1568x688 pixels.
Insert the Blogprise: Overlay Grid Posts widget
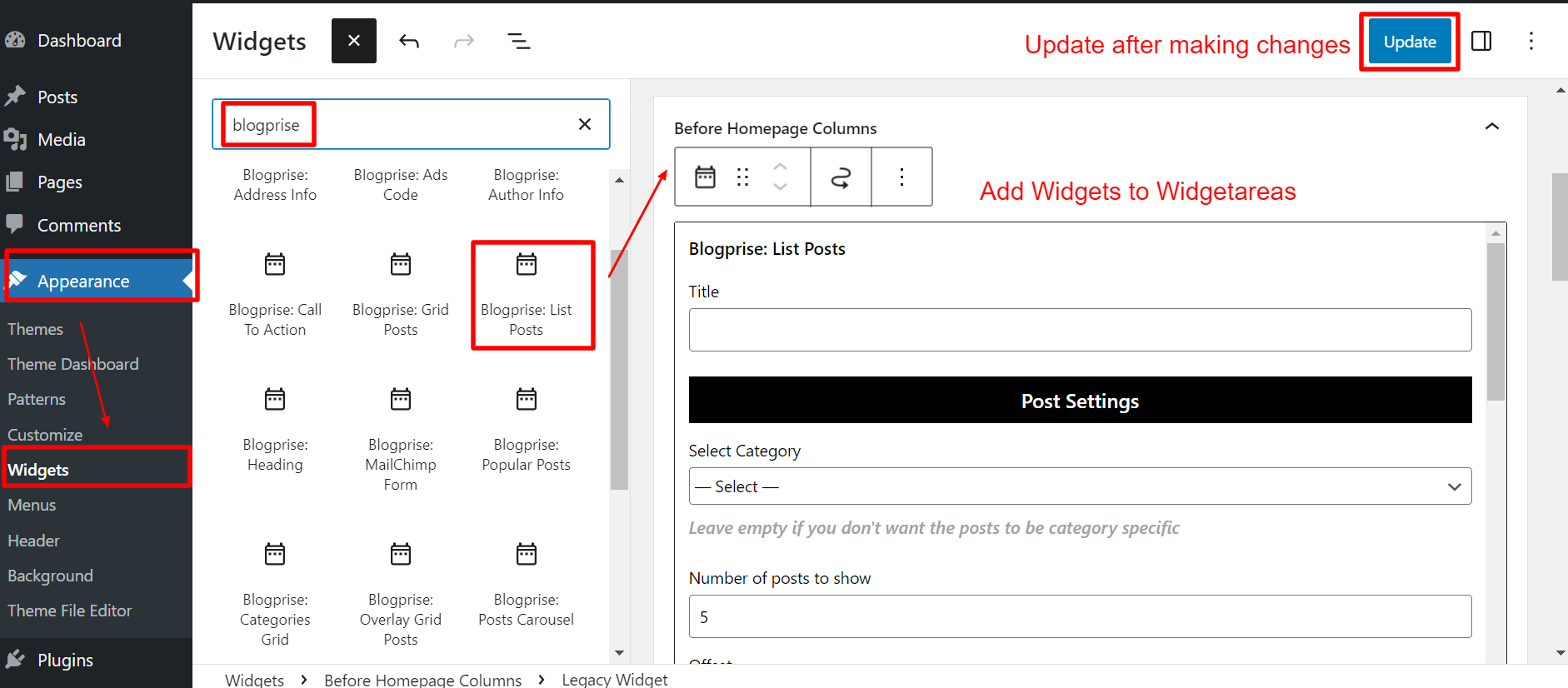[401, 595]
